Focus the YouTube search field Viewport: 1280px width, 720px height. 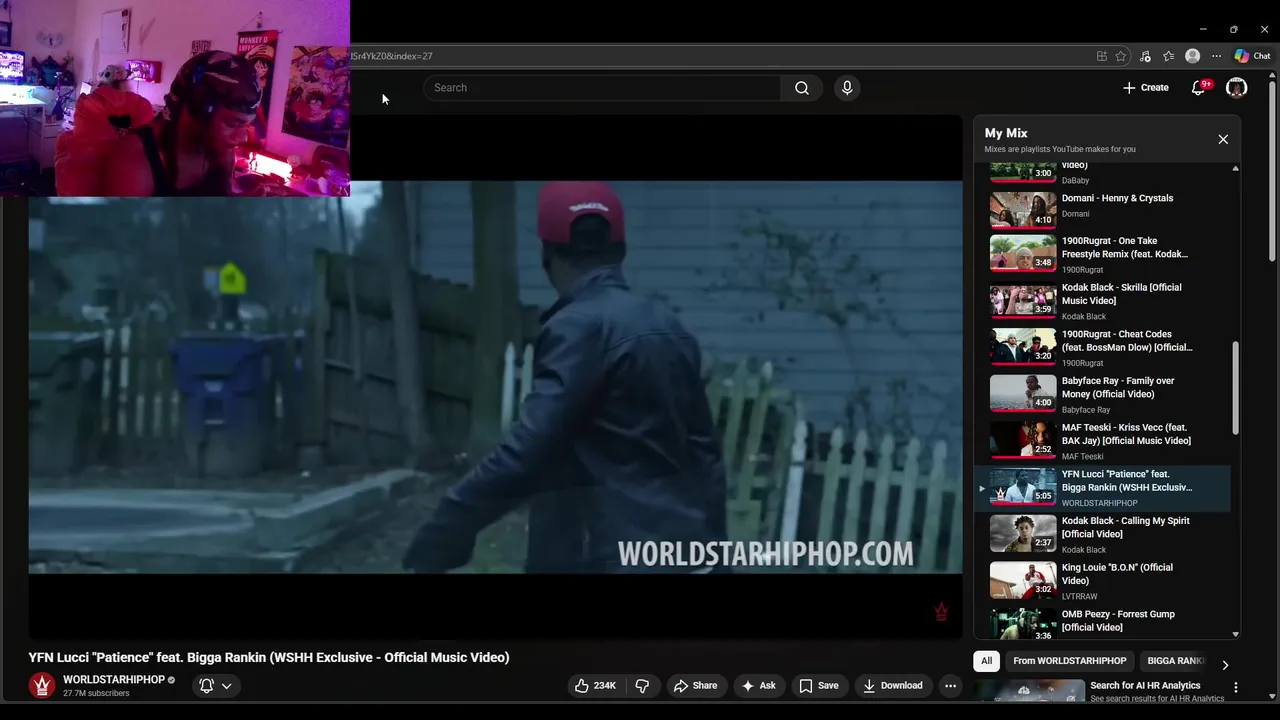coord(602,88)
